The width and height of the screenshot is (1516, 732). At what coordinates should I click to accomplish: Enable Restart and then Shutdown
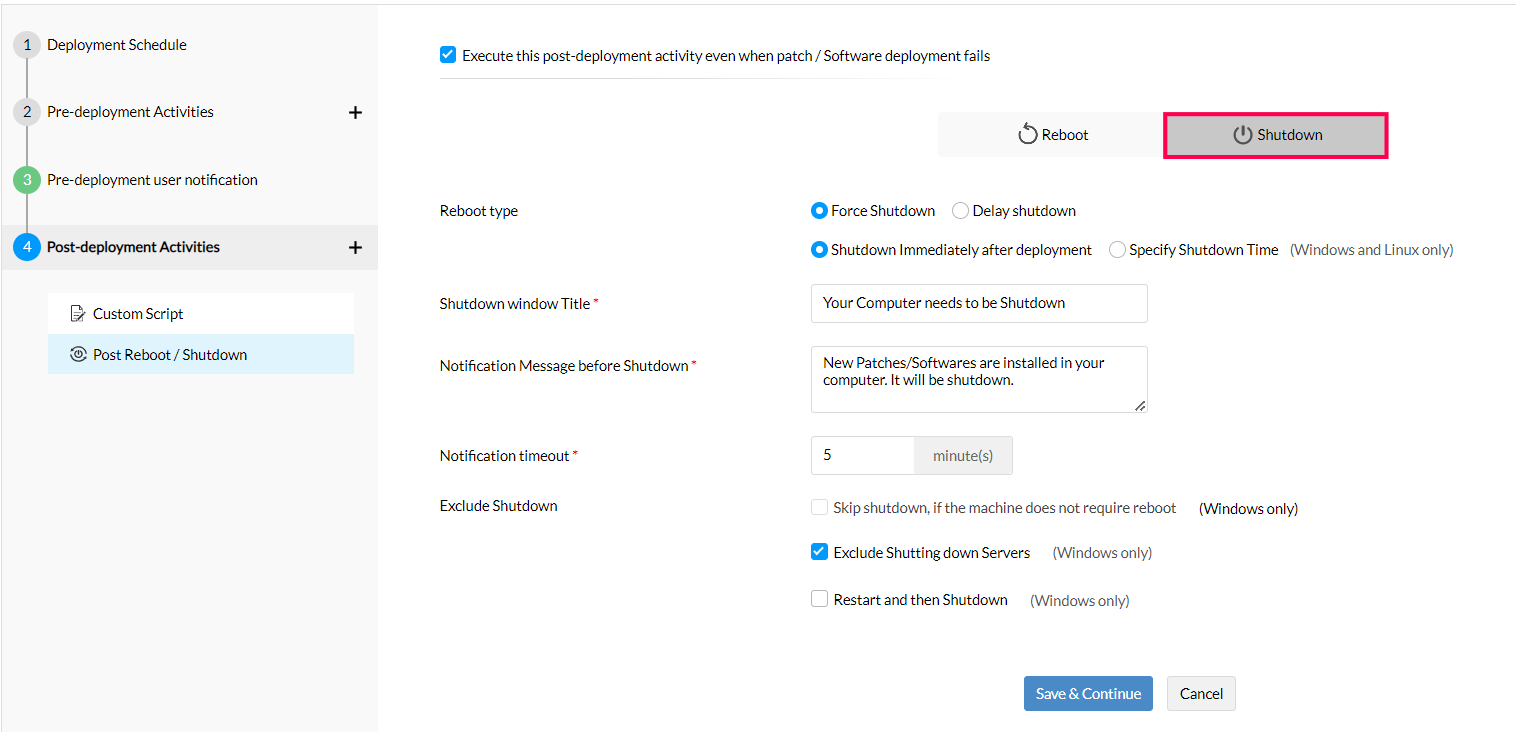click(x=819, y=598)
